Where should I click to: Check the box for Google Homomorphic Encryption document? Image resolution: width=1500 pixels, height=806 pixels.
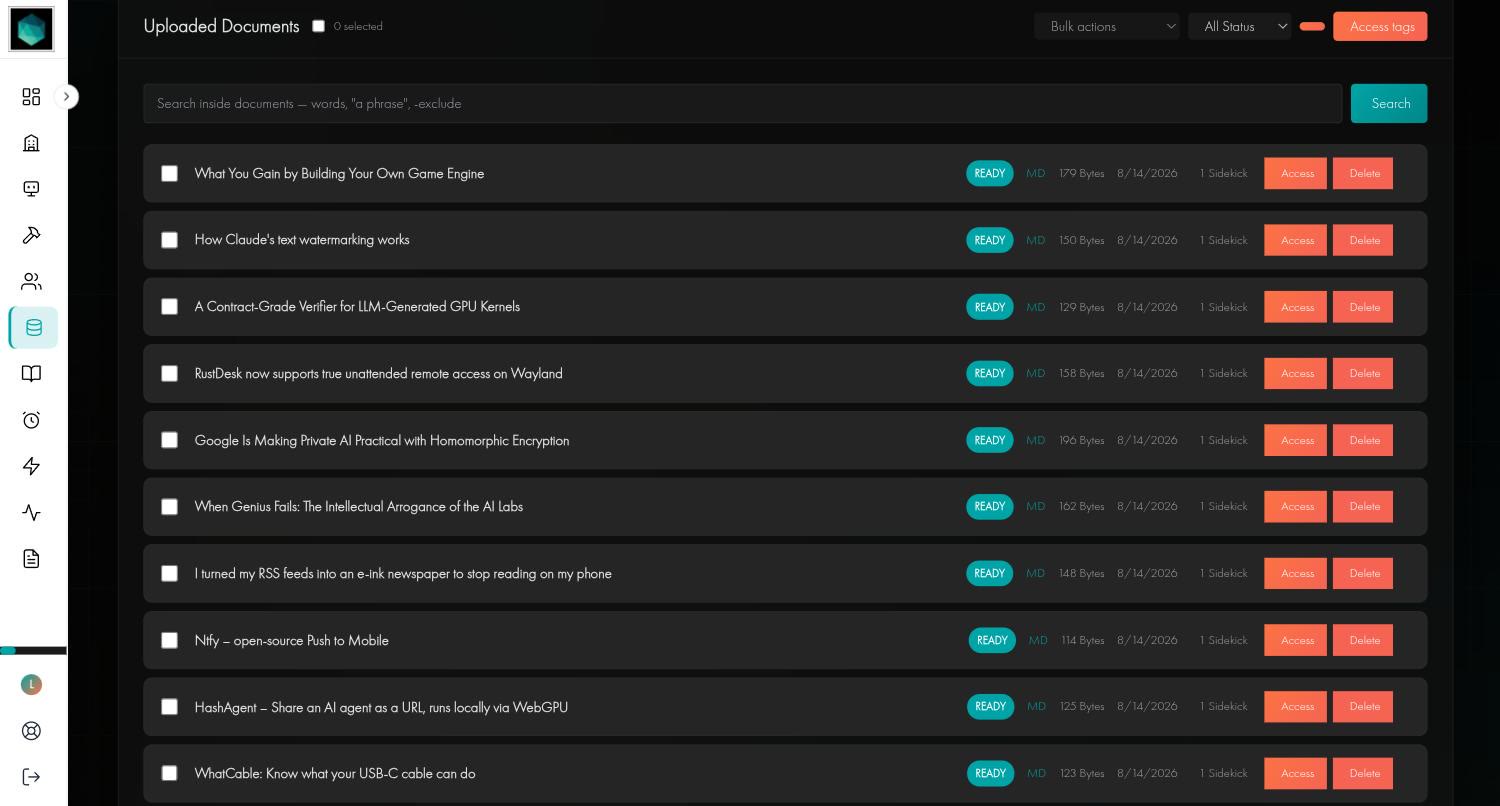coord(170,440)
